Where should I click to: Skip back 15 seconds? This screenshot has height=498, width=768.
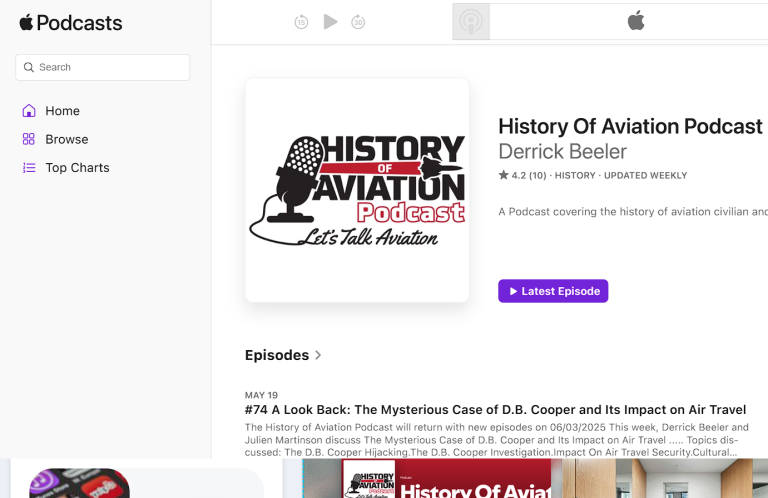(301, 22)
